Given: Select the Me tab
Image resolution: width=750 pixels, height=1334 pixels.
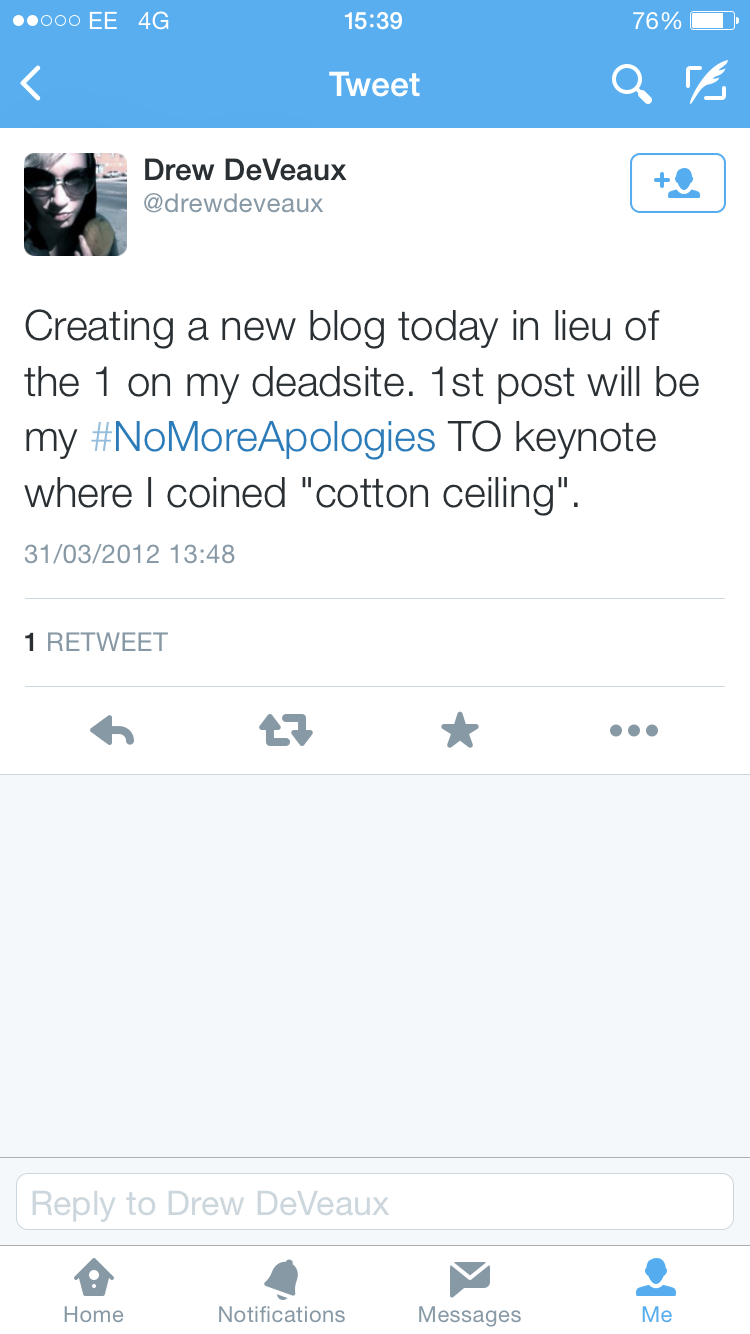Looking at the screenshot, I should (656, 1291).
